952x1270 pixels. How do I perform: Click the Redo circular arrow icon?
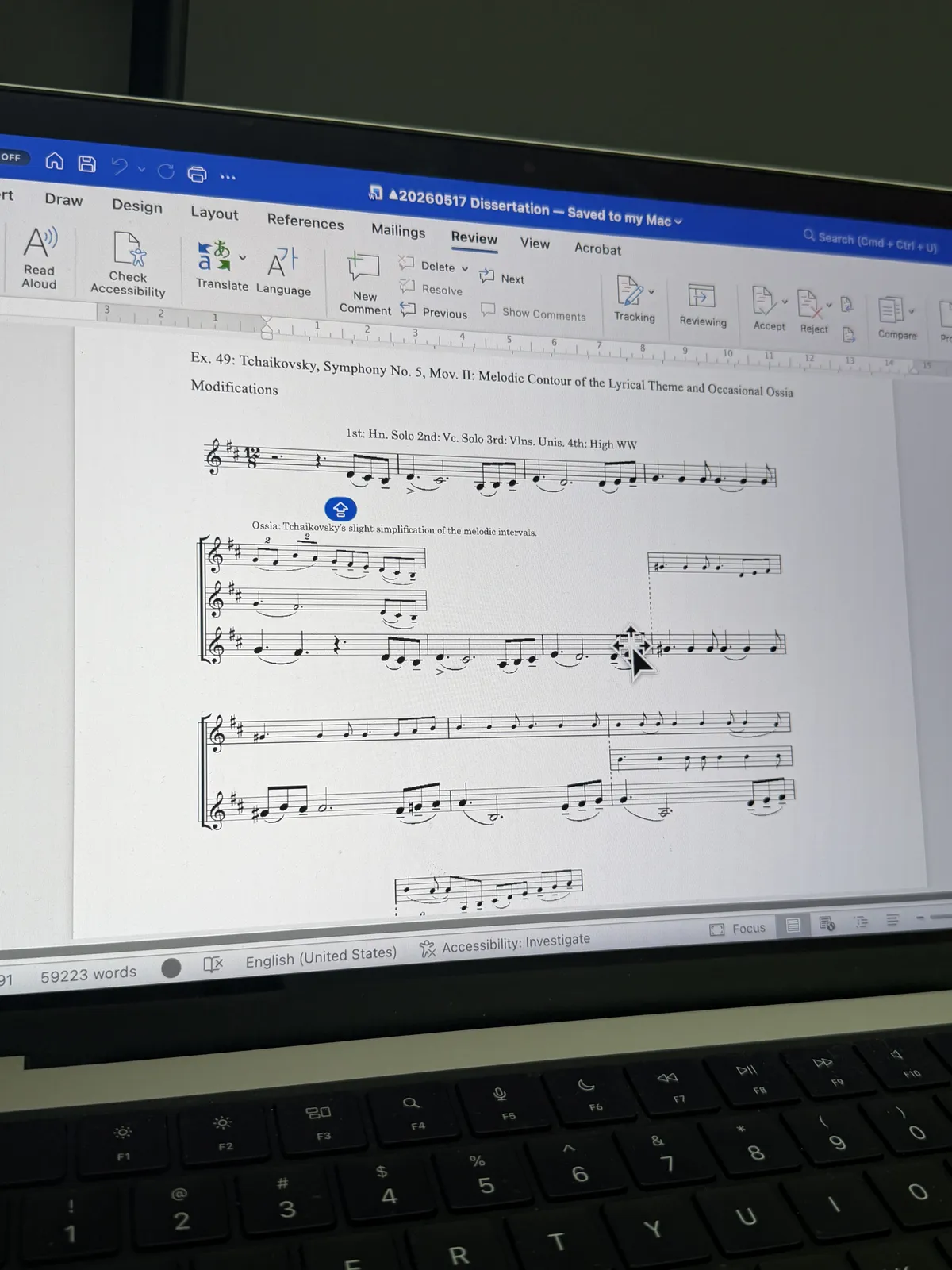pos(166,171)
